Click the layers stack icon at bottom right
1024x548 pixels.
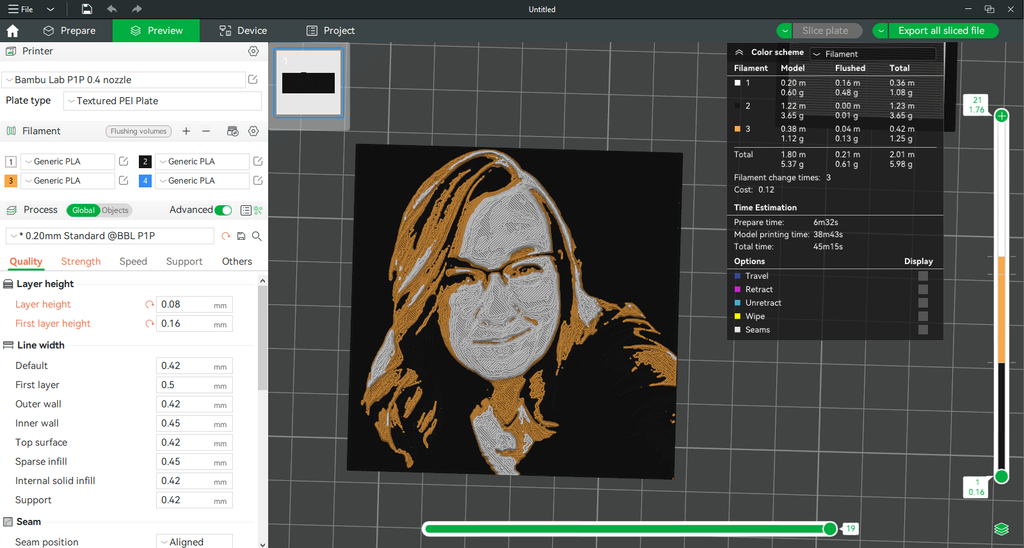tap(1001, 528)
